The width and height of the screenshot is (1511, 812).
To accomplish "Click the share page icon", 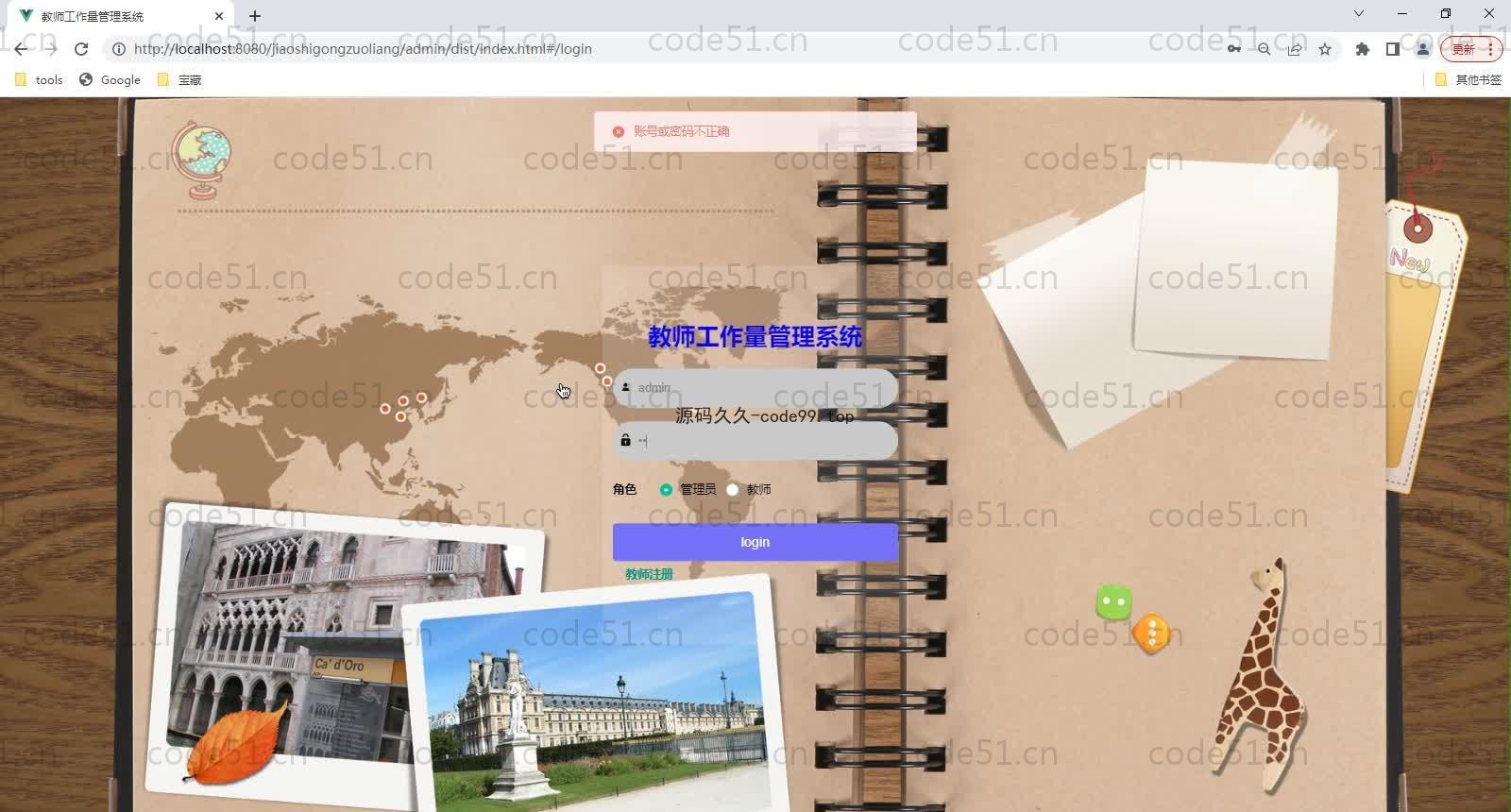I will tap(1295, 49).
